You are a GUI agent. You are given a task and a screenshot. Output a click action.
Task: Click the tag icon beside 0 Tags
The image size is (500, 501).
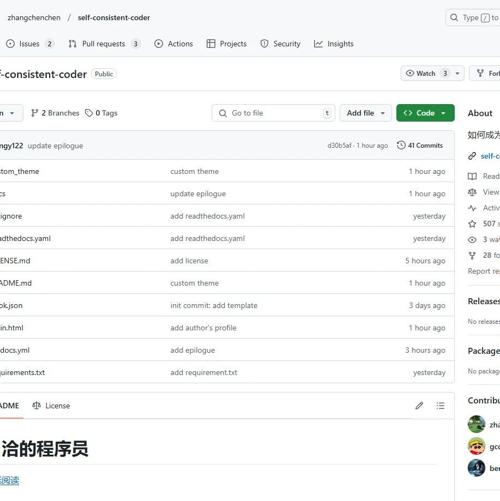[x=89, y=113]
